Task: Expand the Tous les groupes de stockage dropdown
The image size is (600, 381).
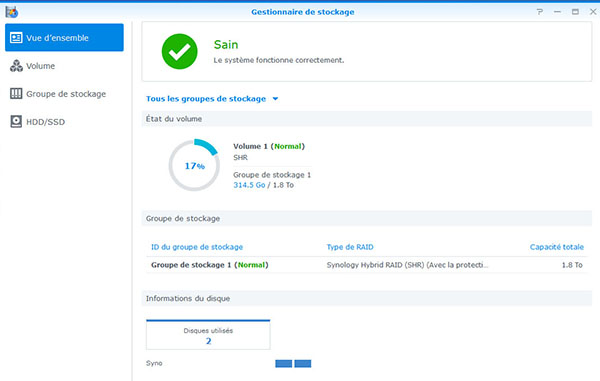Action: [212, 99]
